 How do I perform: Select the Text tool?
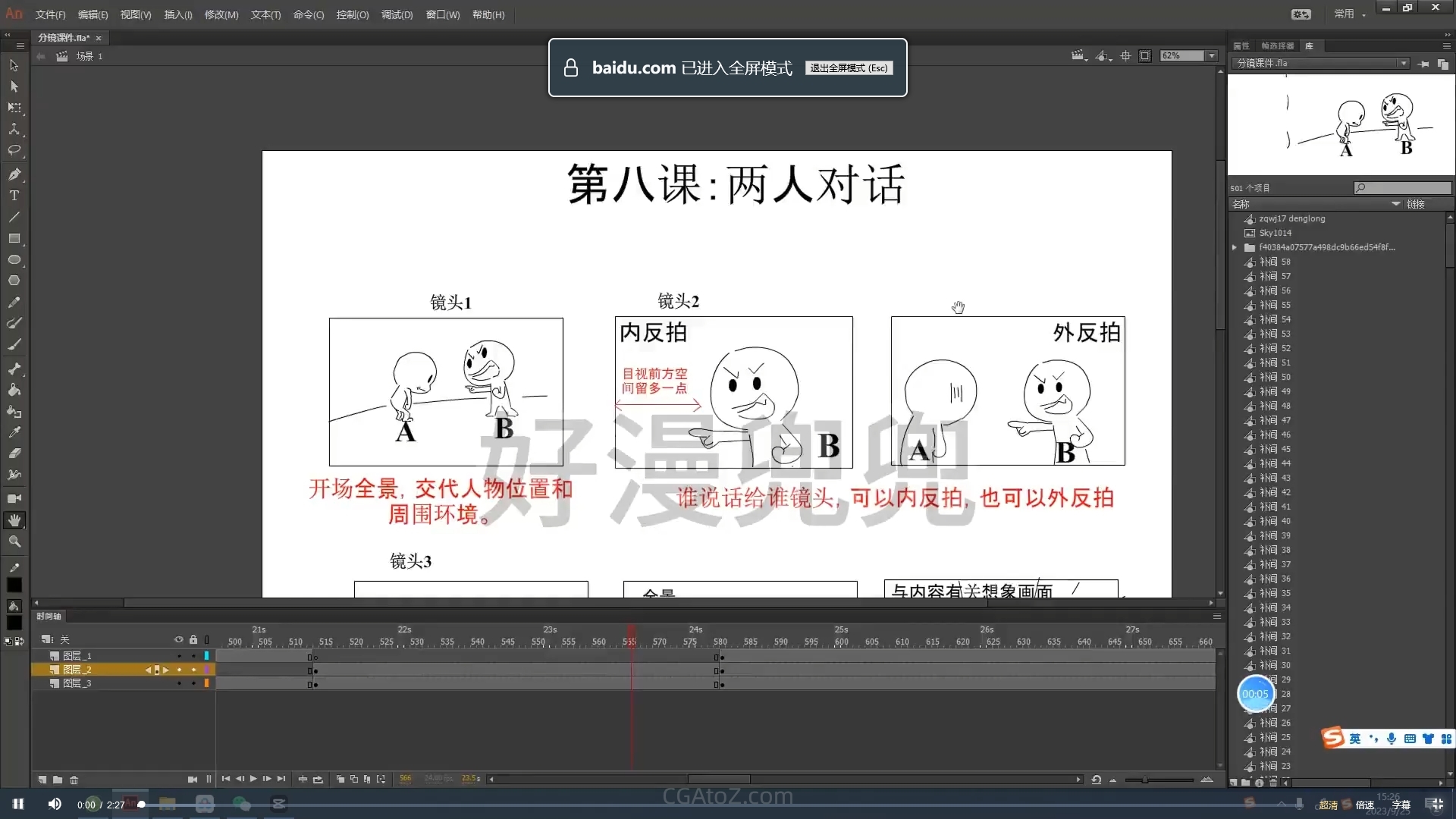14,196
